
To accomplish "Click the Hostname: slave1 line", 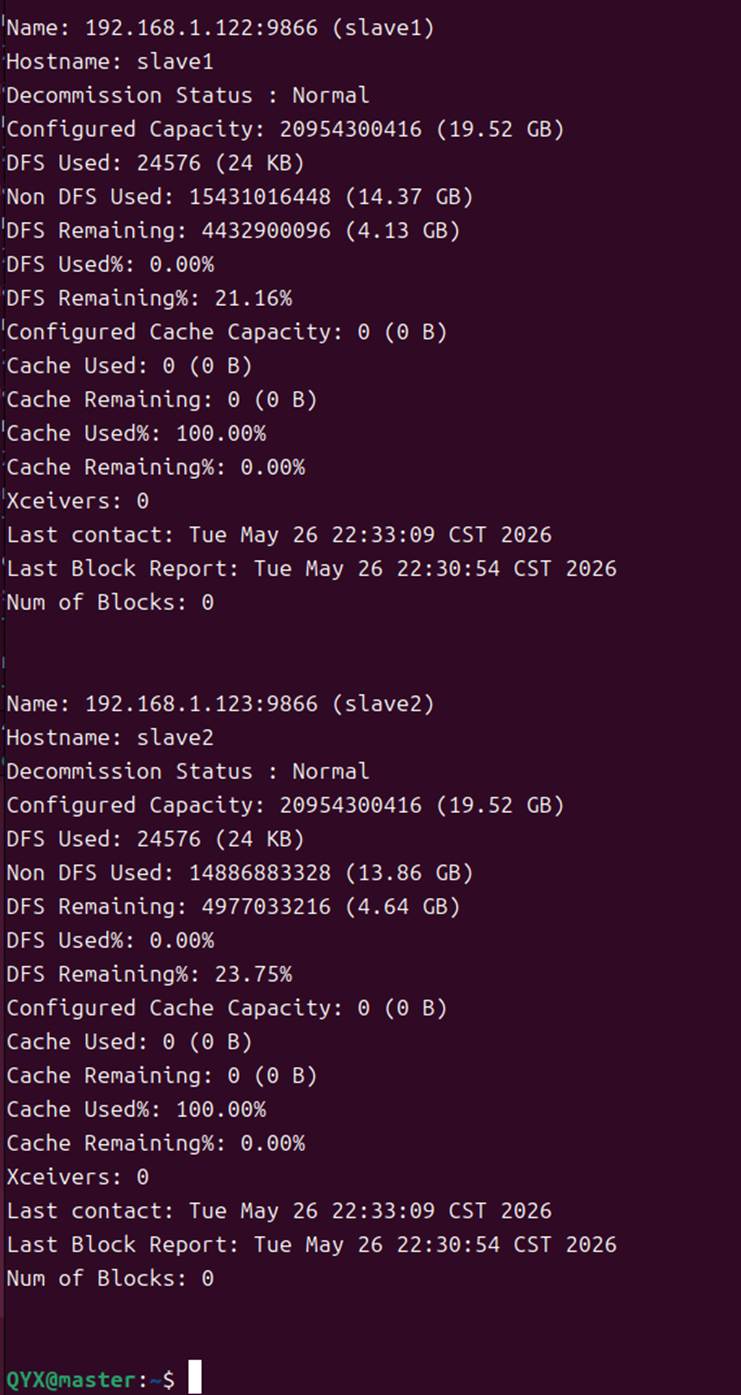I will point(110,62).
